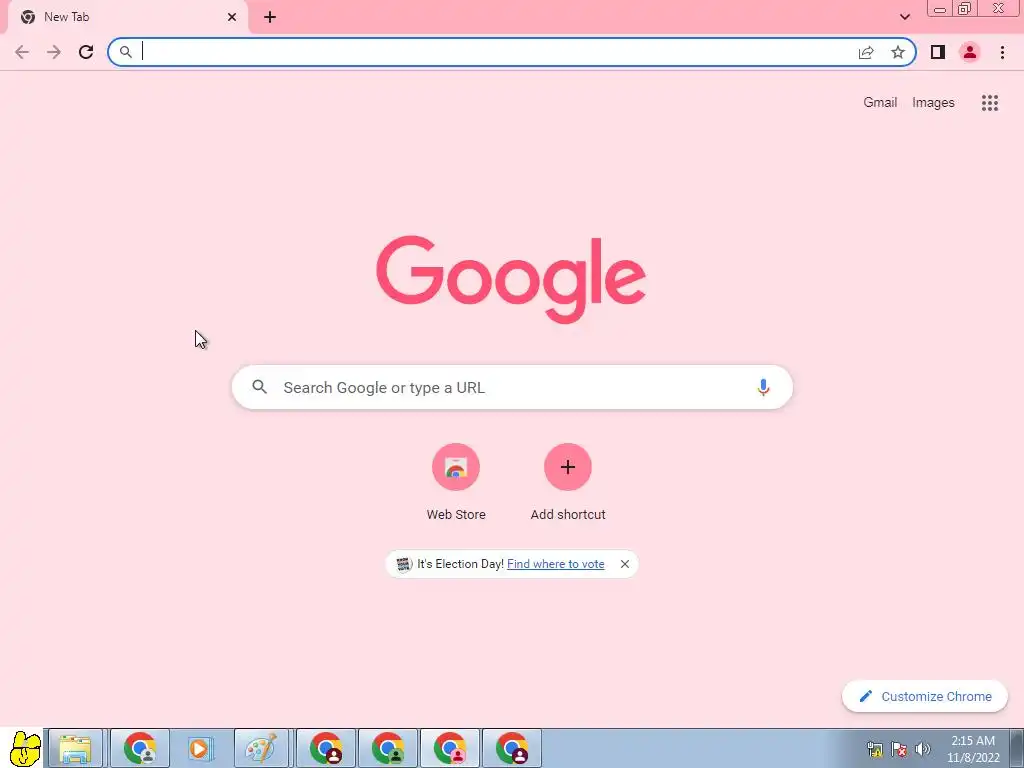Open the red profile avatar menu
1024x768 pixels.
tap(970, 52)
